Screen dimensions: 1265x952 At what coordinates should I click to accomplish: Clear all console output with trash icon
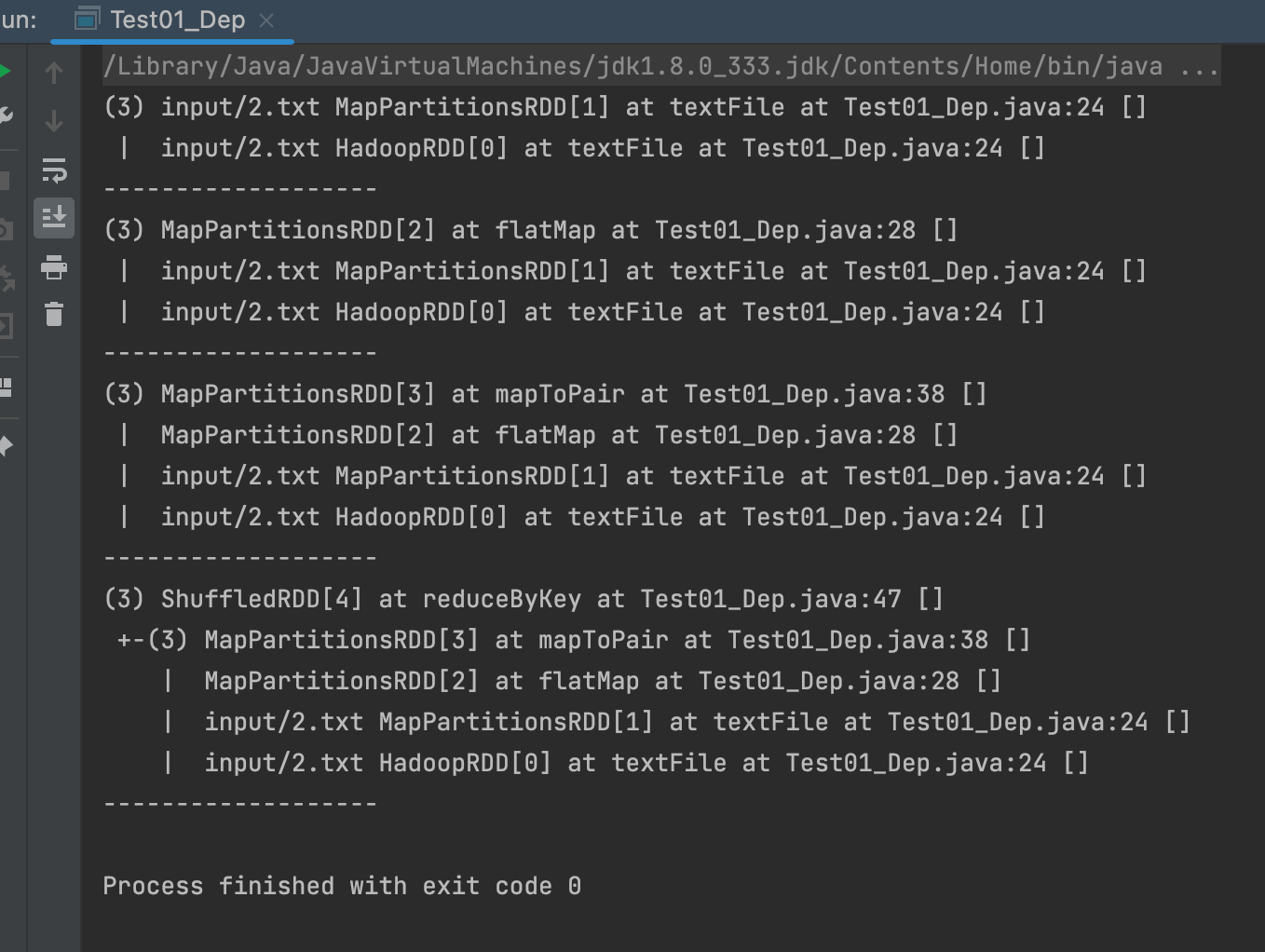point(54,315)
